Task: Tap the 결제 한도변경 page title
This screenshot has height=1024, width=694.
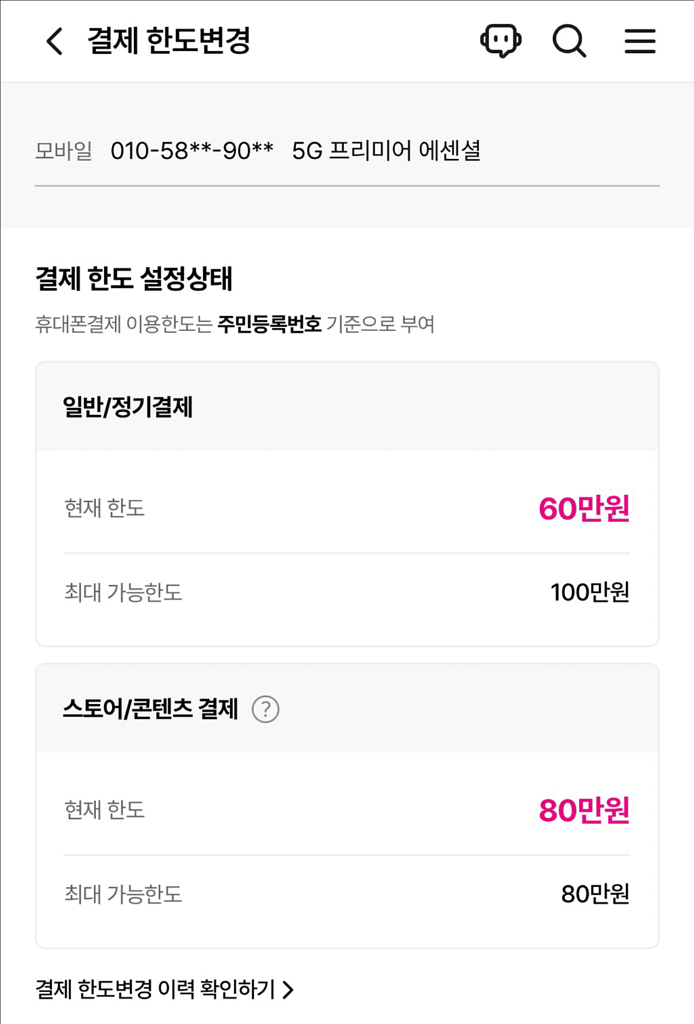Action: point(154,41)
